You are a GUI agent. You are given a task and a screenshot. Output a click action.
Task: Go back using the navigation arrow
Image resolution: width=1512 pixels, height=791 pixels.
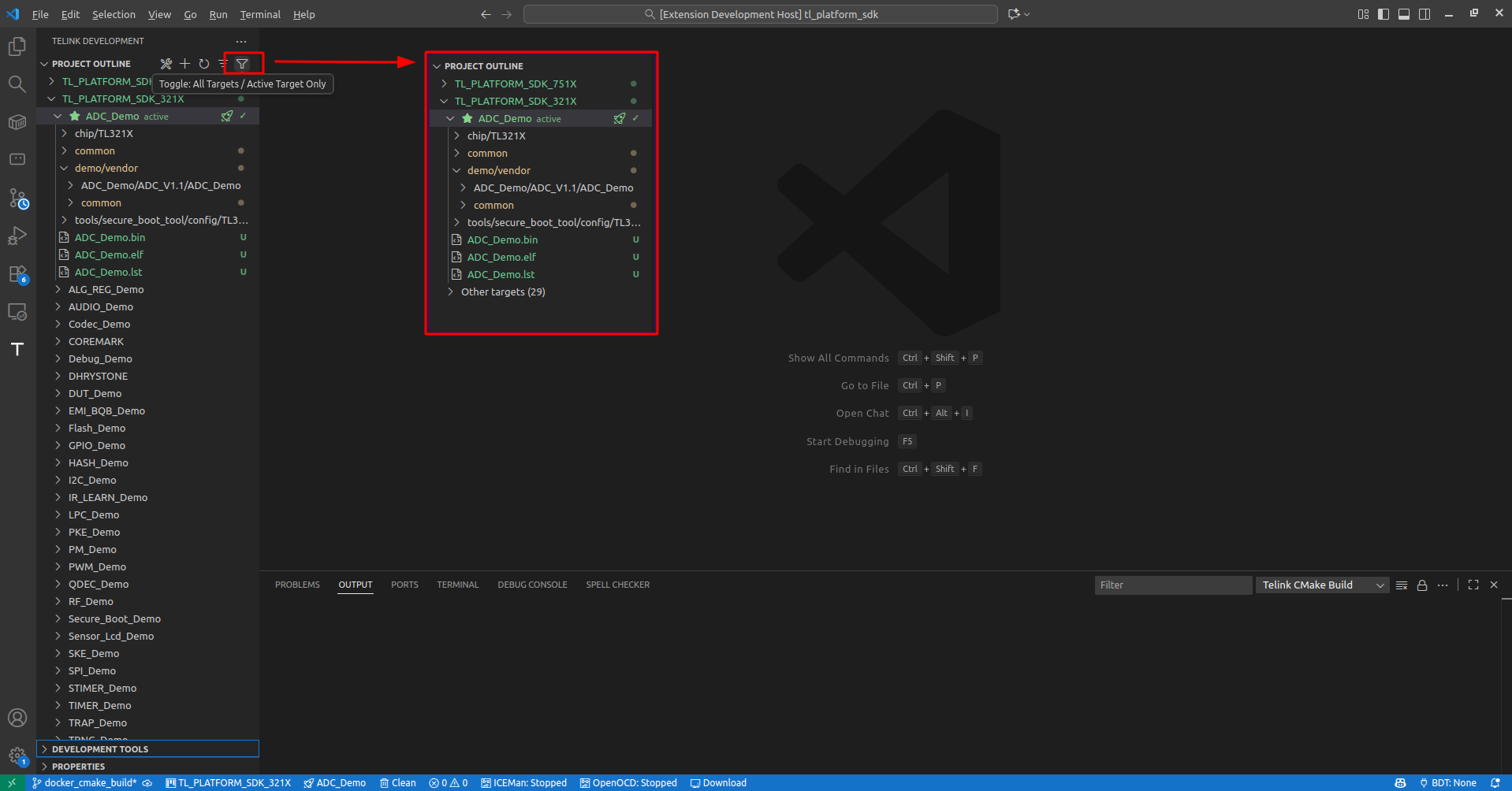click(486, 14)
